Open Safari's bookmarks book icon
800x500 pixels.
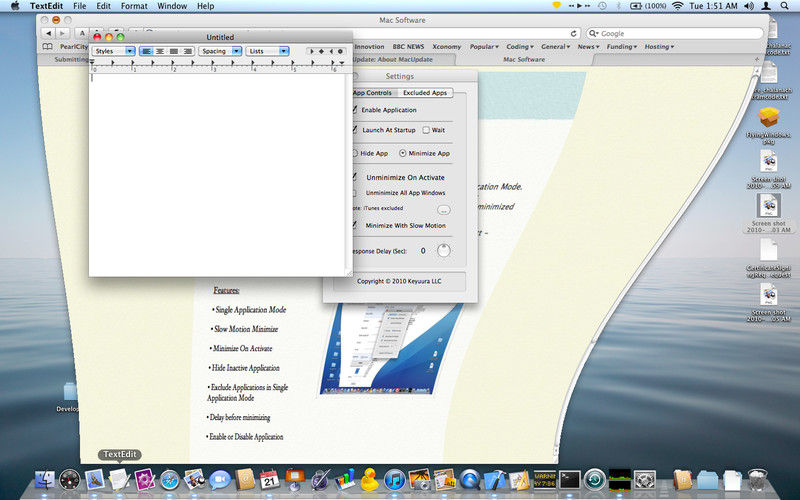tap(47, 46)
